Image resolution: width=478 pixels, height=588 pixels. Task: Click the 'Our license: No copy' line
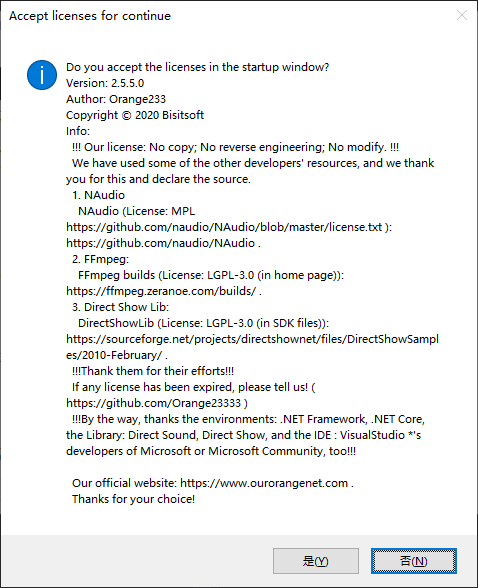click(x=235, y=147)
